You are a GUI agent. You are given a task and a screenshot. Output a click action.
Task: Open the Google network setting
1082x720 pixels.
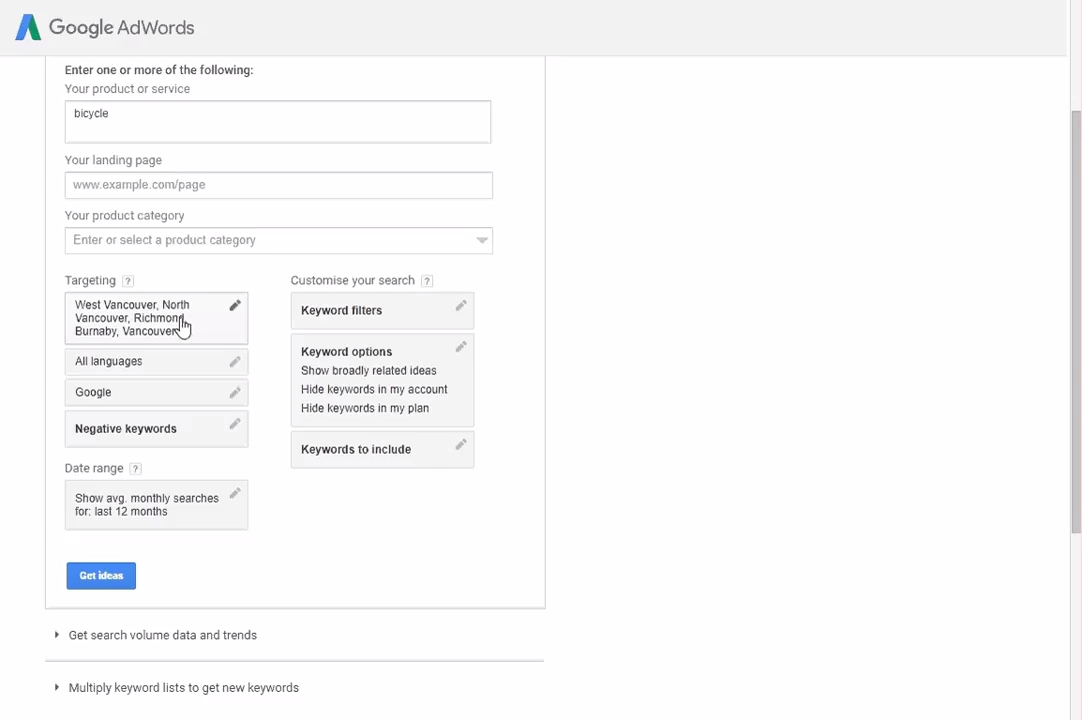click(x=157, y=393)
